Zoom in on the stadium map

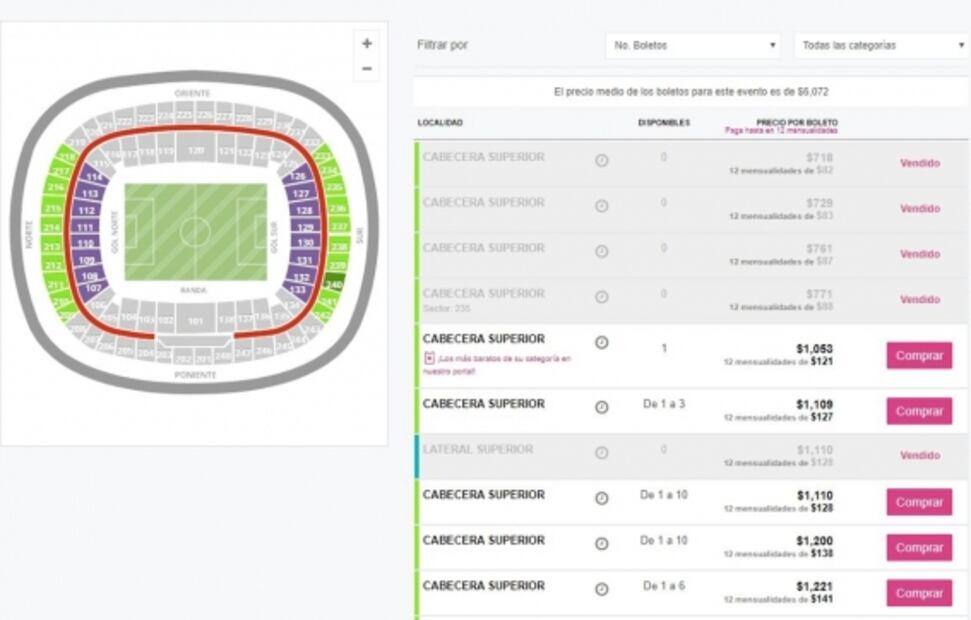tap(367, 43)
